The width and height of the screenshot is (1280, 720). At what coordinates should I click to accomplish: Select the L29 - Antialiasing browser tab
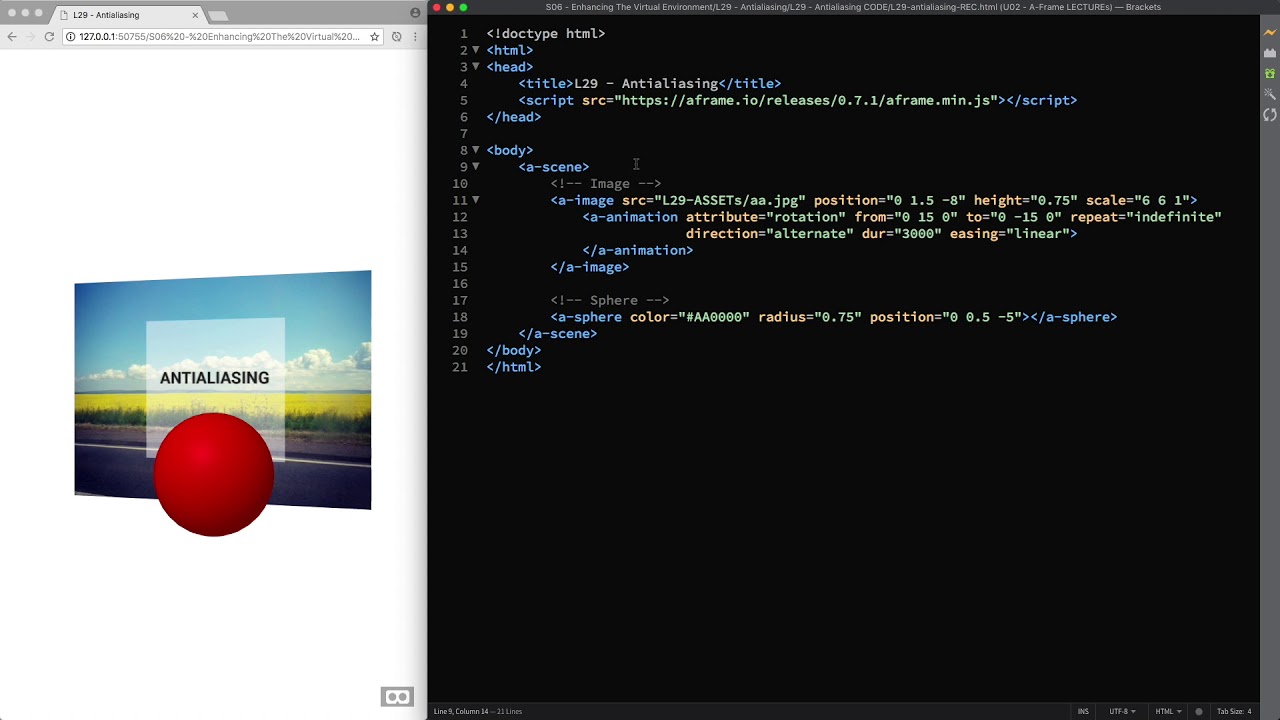[x=128, y=15]
